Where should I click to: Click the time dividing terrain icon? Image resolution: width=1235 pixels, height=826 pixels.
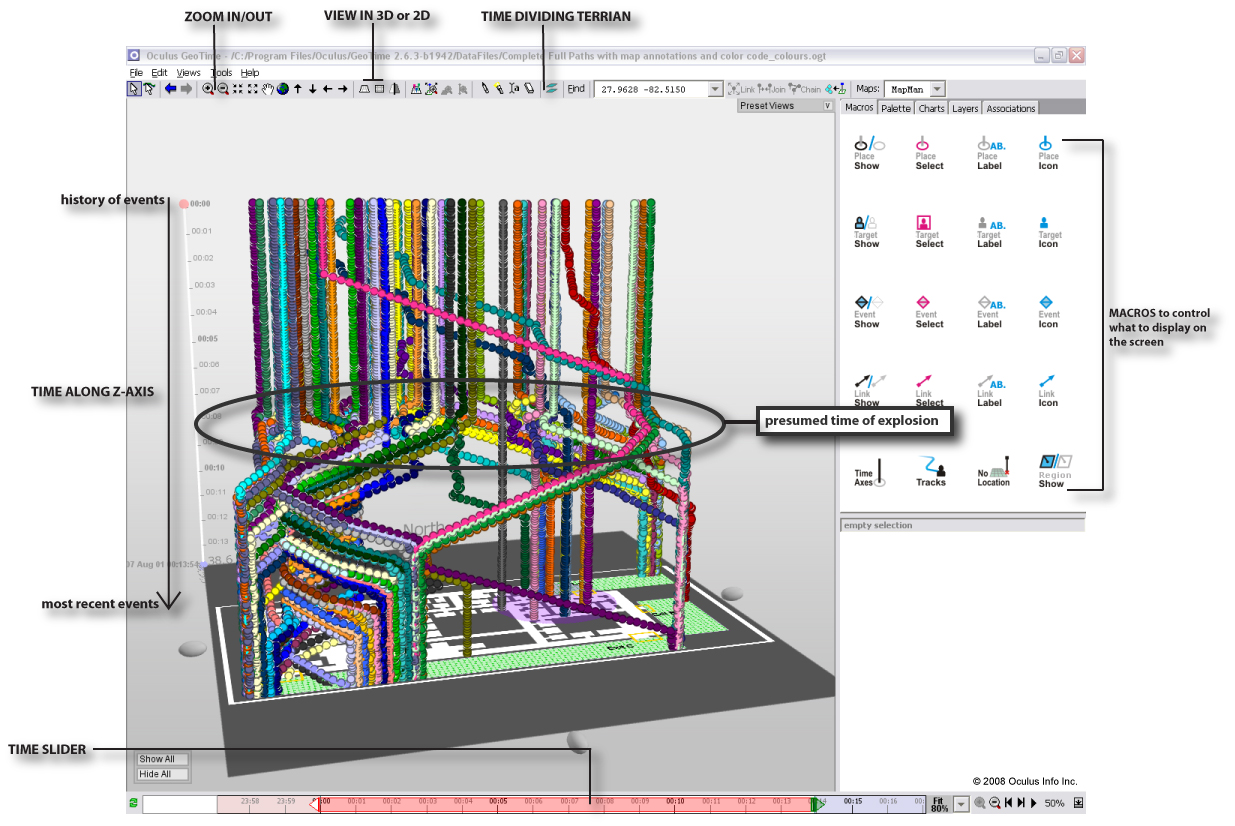coord(551,88)
